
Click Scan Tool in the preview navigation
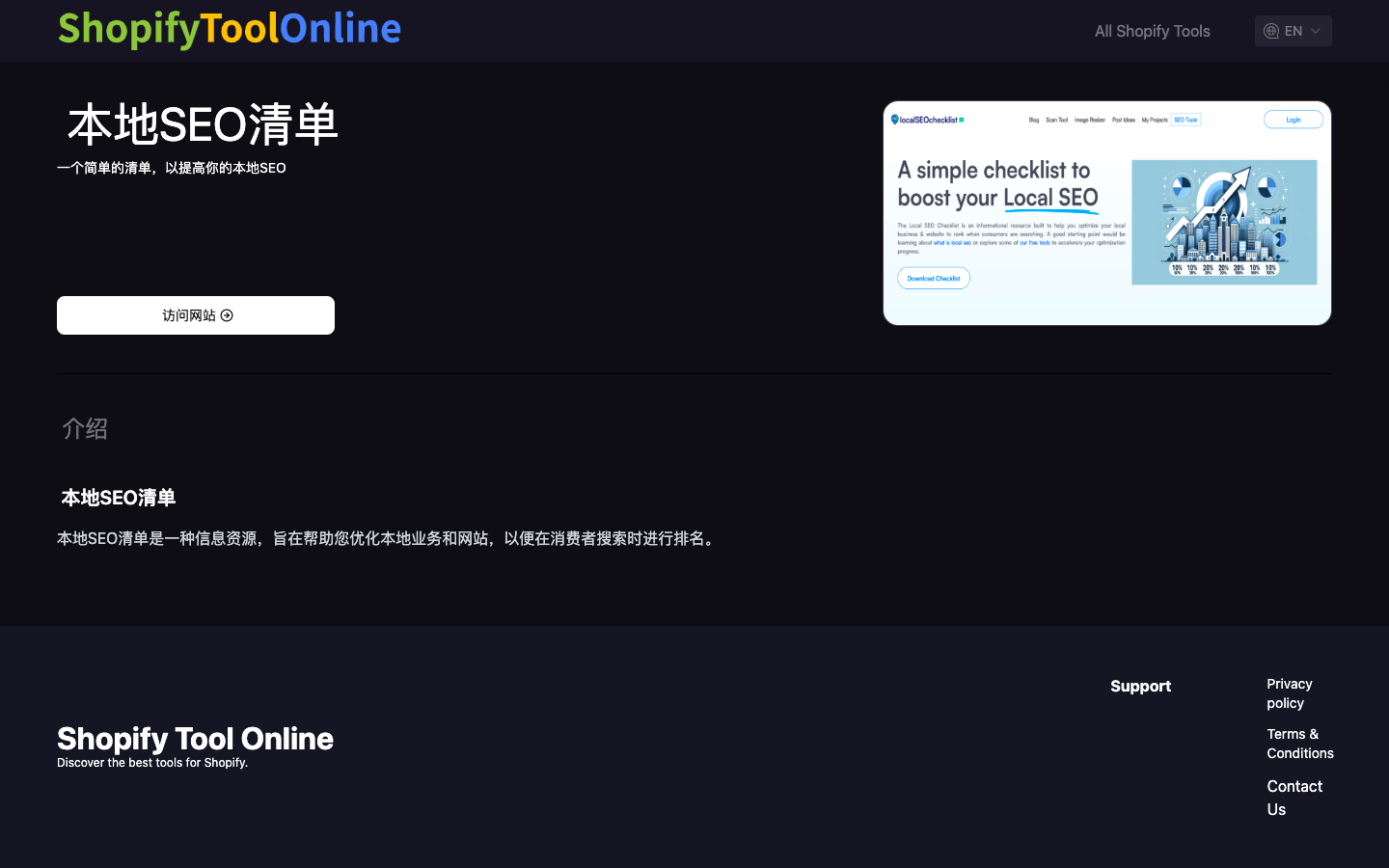(x=1057, y=120)
